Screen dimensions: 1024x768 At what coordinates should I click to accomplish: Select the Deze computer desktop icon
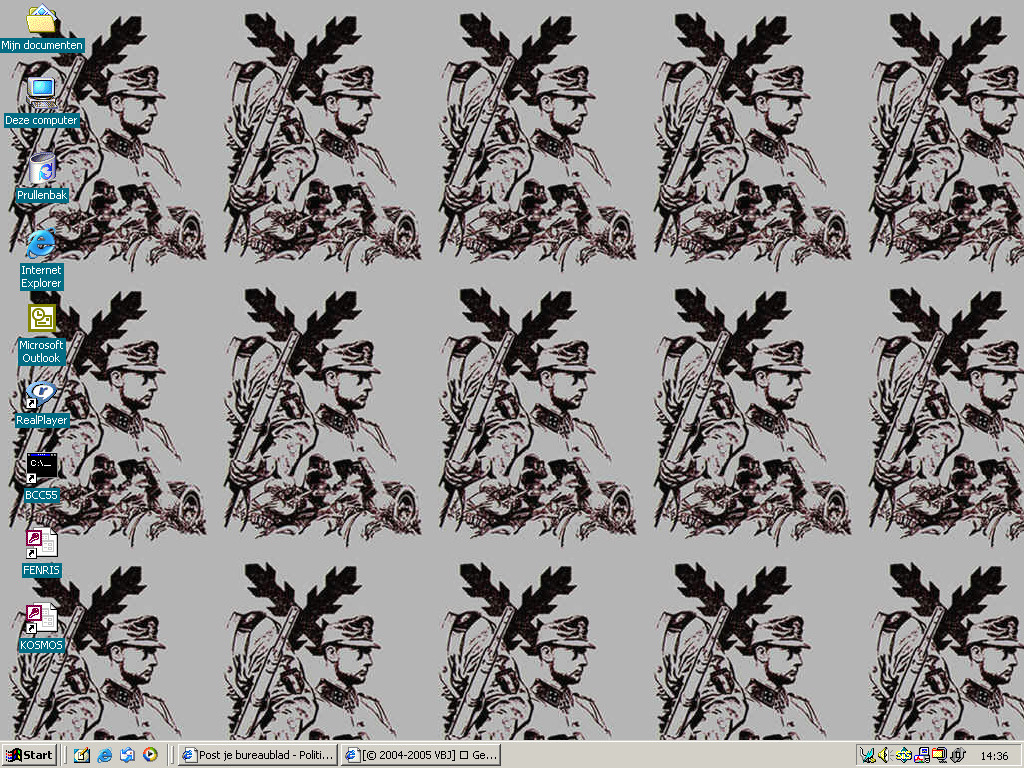point(41,94)
